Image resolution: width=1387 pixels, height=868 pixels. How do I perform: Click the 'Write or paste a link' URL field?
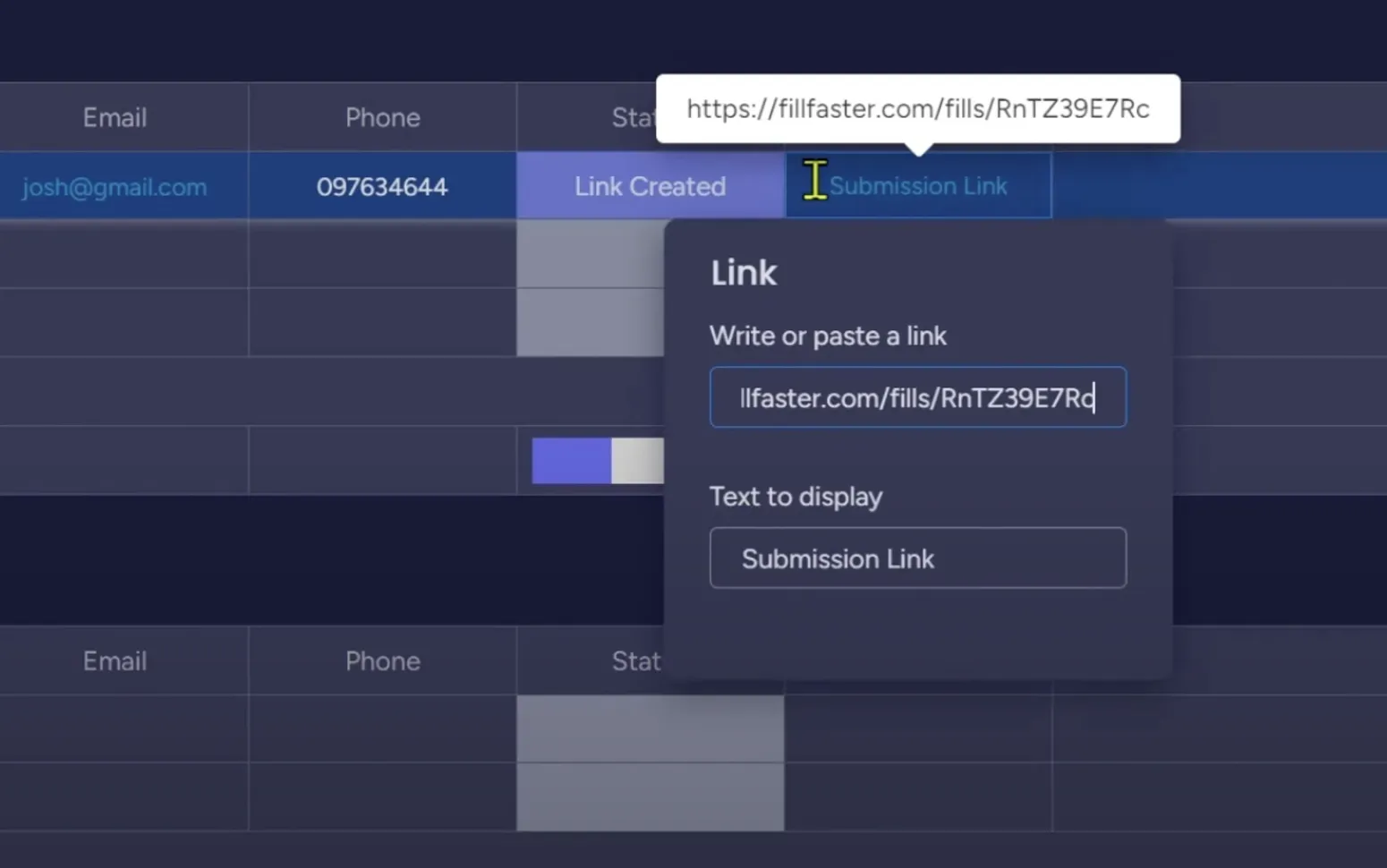(917, 397)
